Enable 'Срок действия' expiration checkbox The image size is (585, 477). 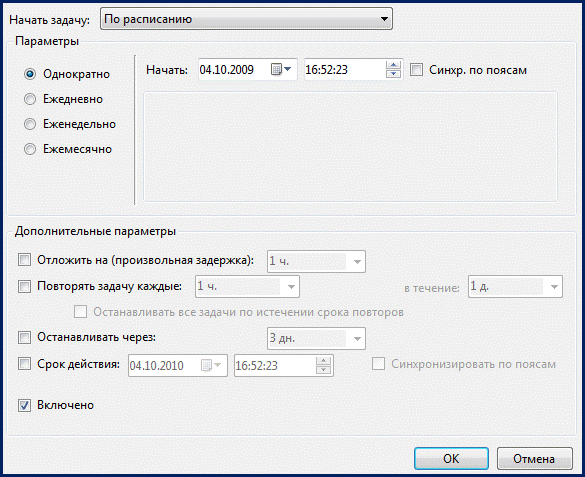[x=25, y=364]
